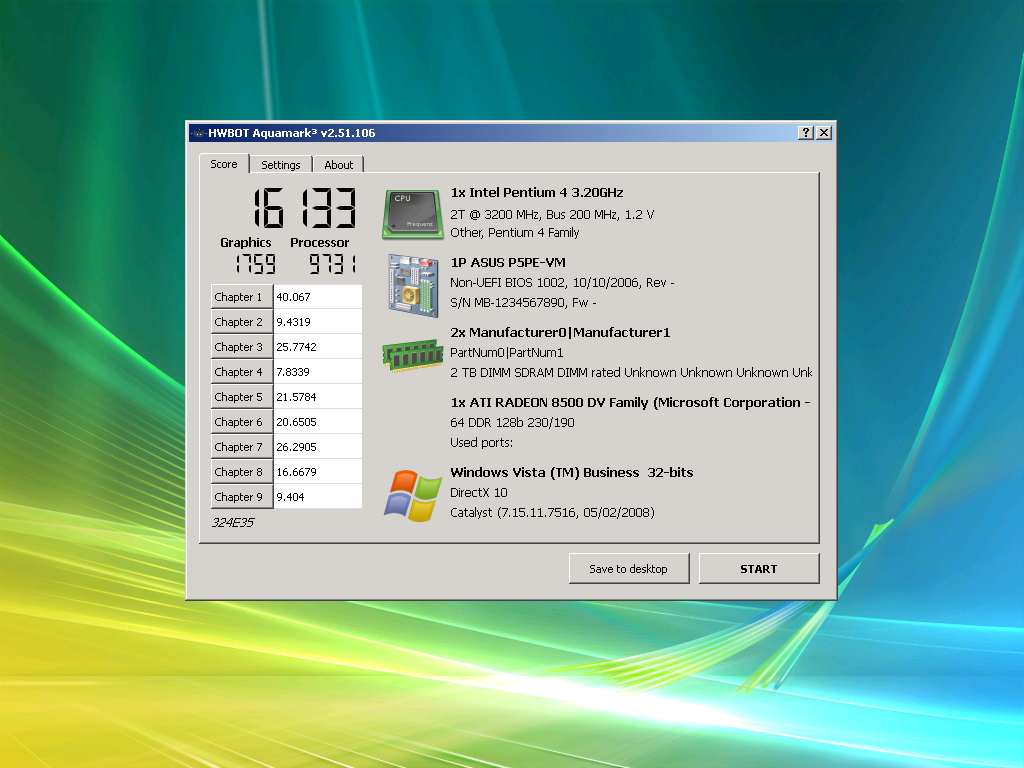Click the Chapter 7 button
This screenshot has width=1024, height=768.
tap(241, 447)
